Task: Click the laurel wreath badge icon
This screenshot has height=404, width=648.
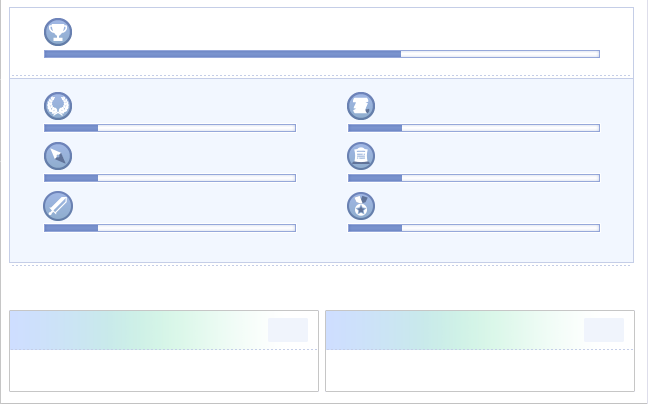Action: point(58,106)
